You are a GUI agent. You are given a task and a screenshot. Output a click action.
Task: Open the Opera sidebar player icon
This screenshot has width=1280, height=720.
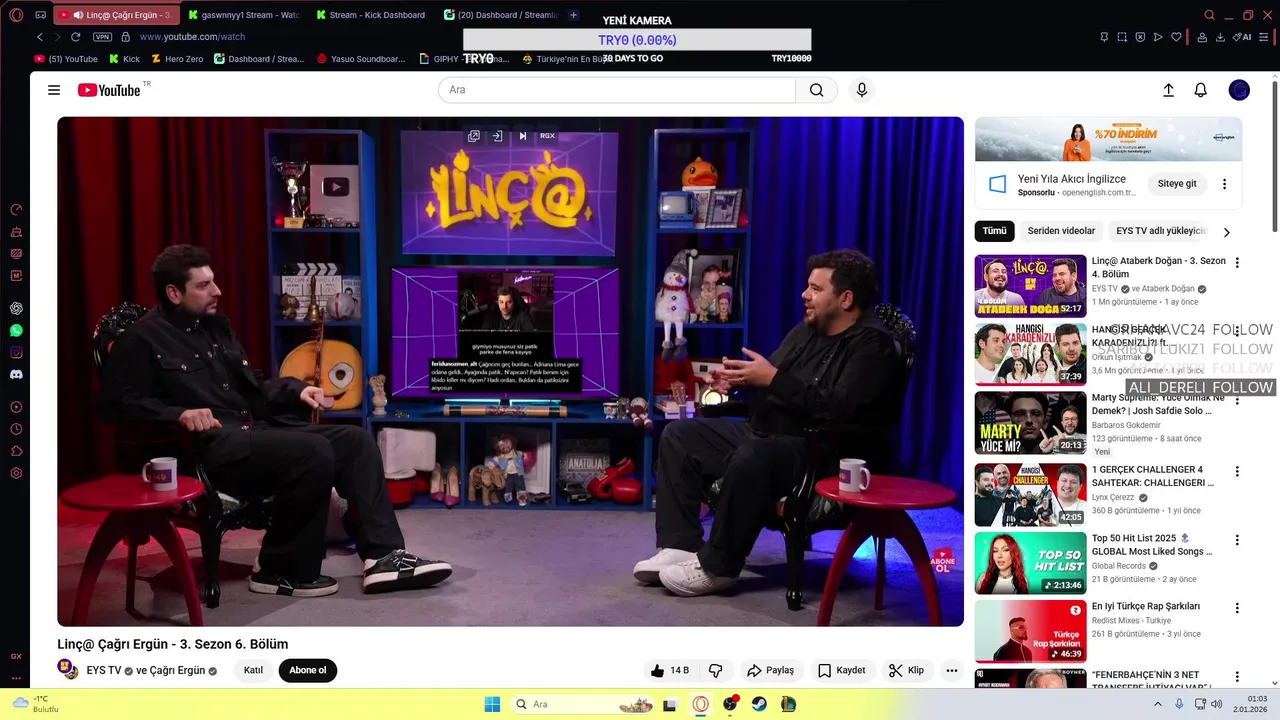tap(16, 407)
